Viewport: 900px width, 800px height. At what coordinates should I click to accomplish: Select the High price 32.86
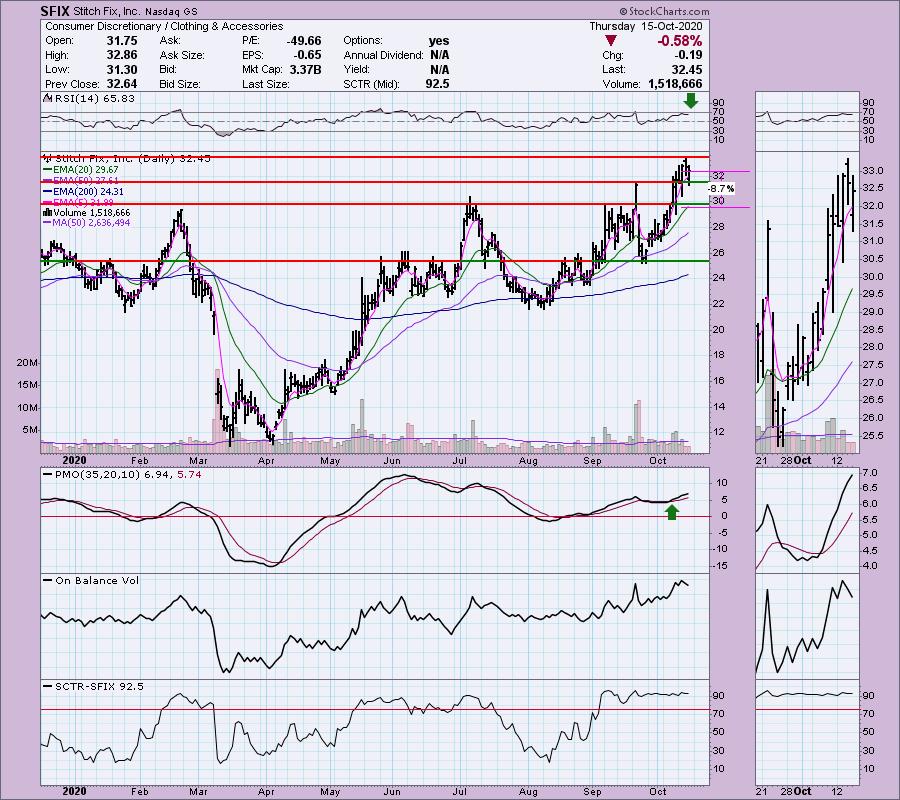click(x=122, y=55)
